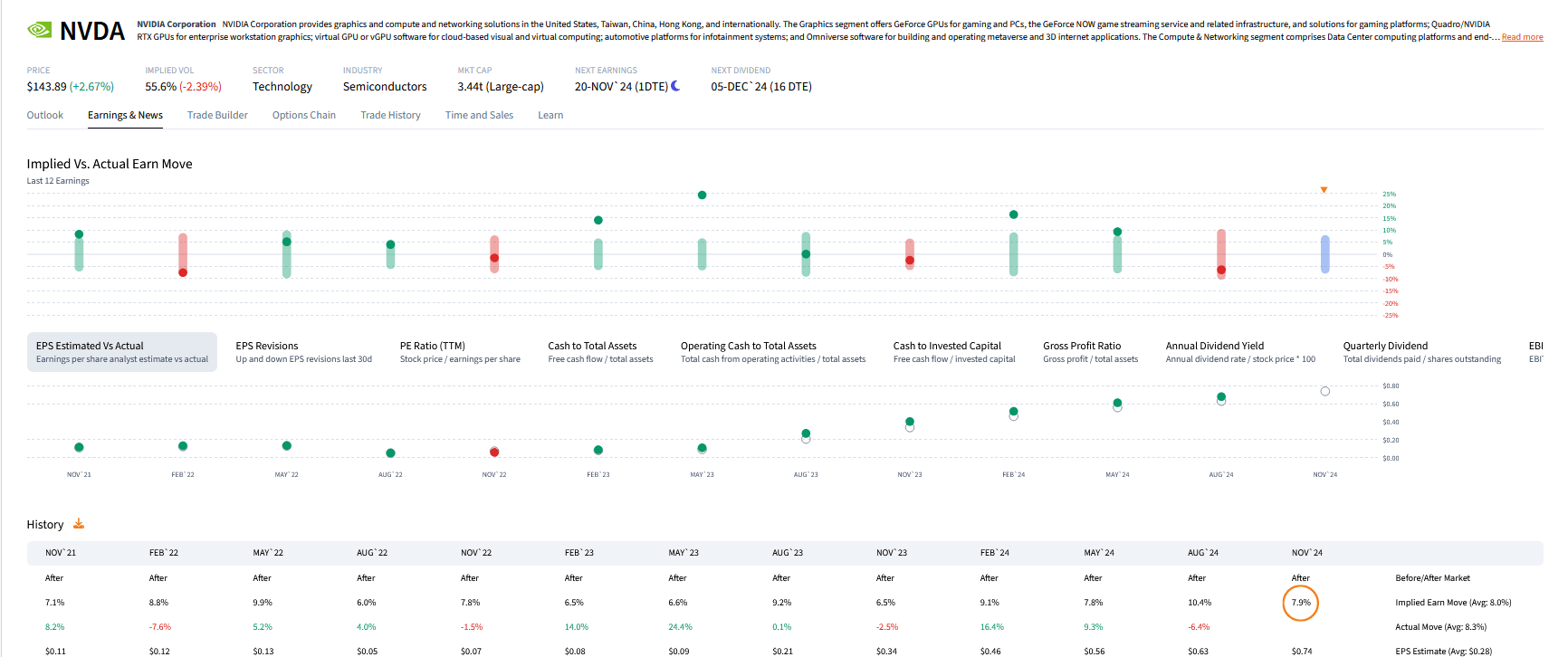Click the 05-DEC`24 next dividend date
The height and width of the screenshot is (657, 1568).
click(x=761, y=87)
